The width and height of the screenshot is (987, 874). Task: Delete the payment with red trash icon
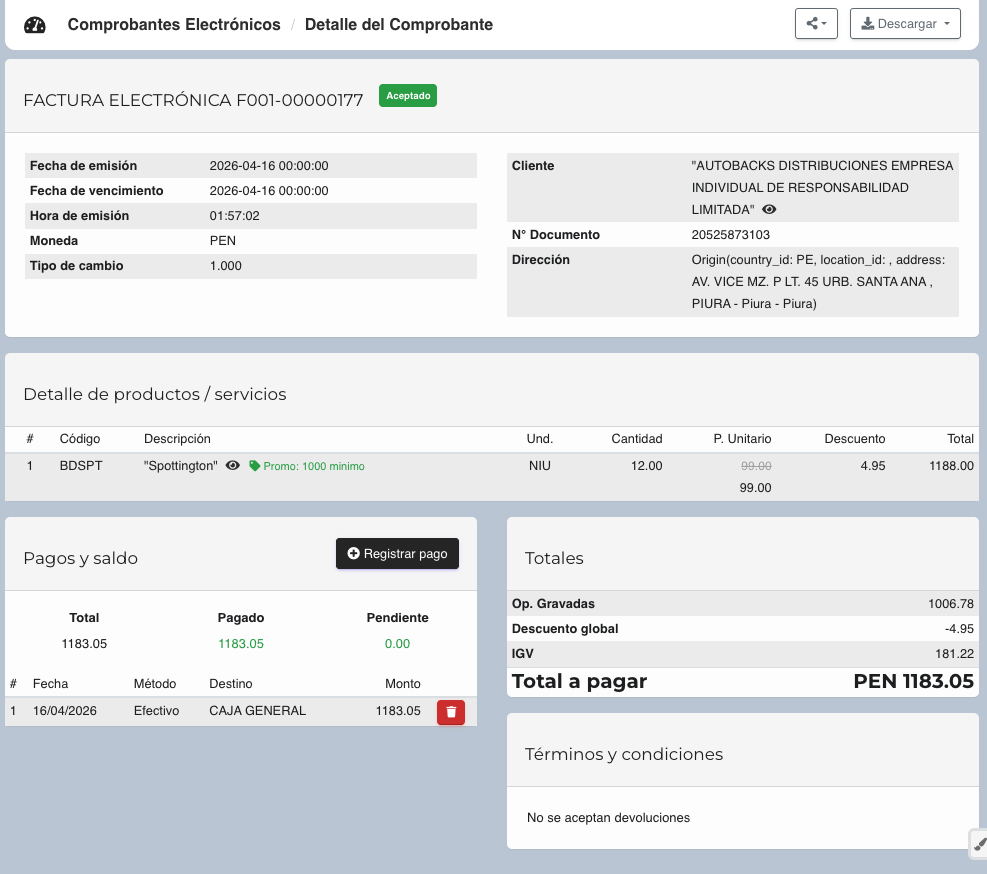451,712
